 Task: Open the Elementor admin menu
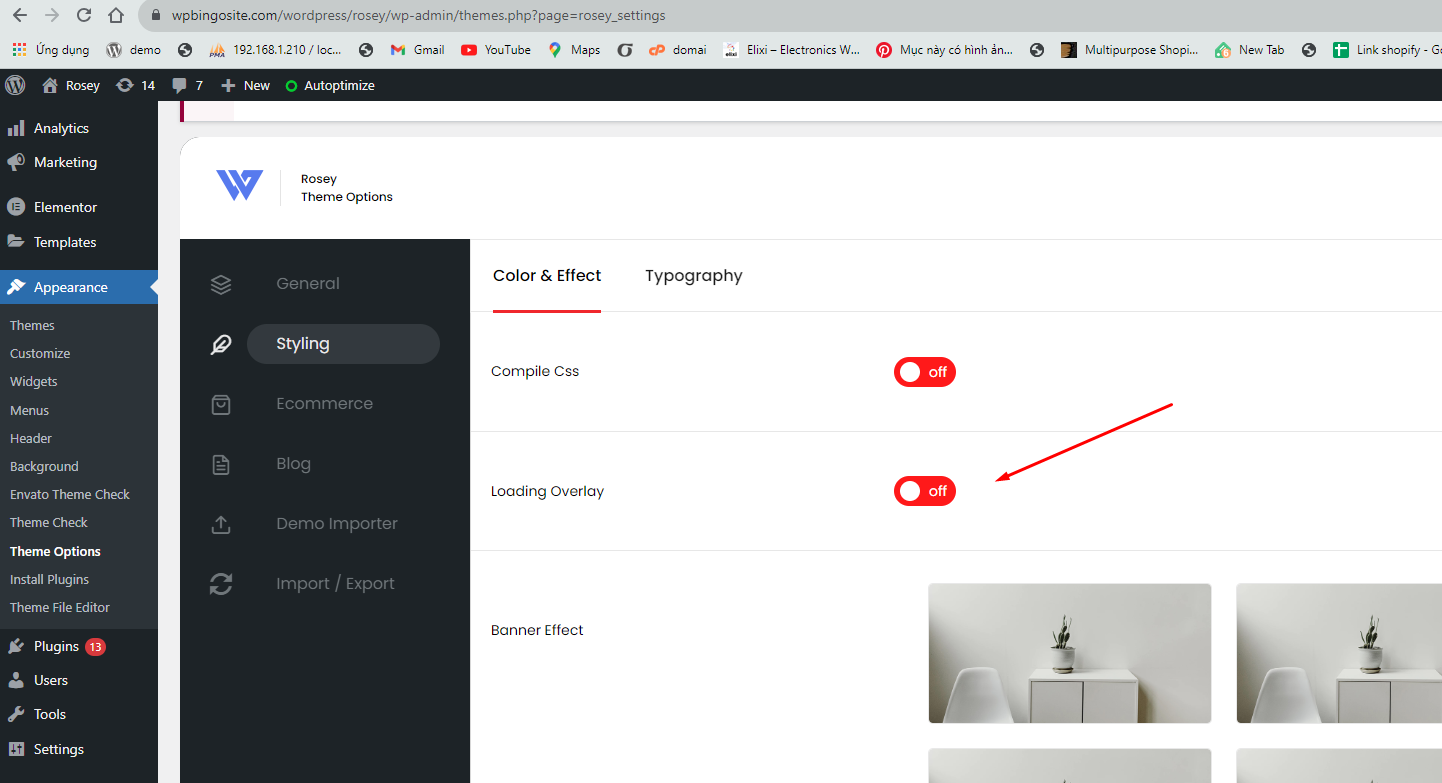79,207
